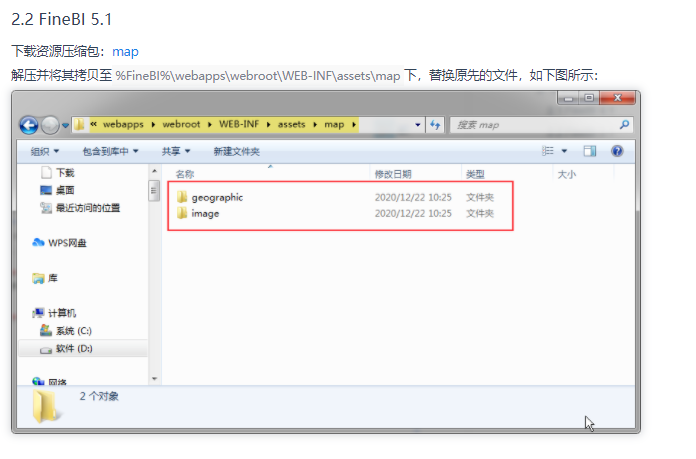Open the view options dropdown arrow
Viewport: 696px width, 459px height.
tap(564, 151)
